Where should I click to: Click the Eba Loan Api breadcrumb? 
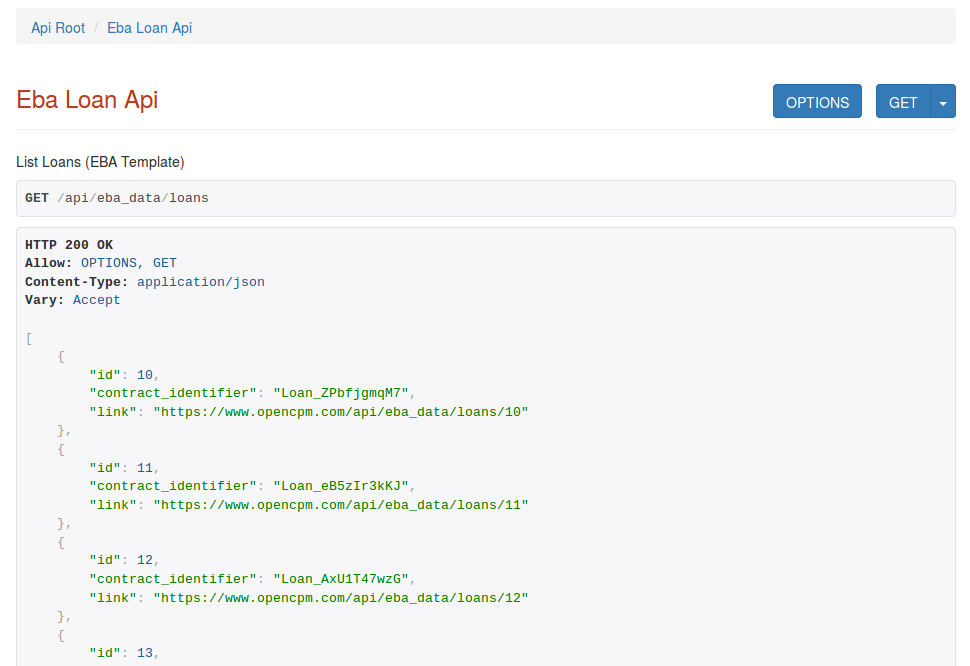[149, 28]
